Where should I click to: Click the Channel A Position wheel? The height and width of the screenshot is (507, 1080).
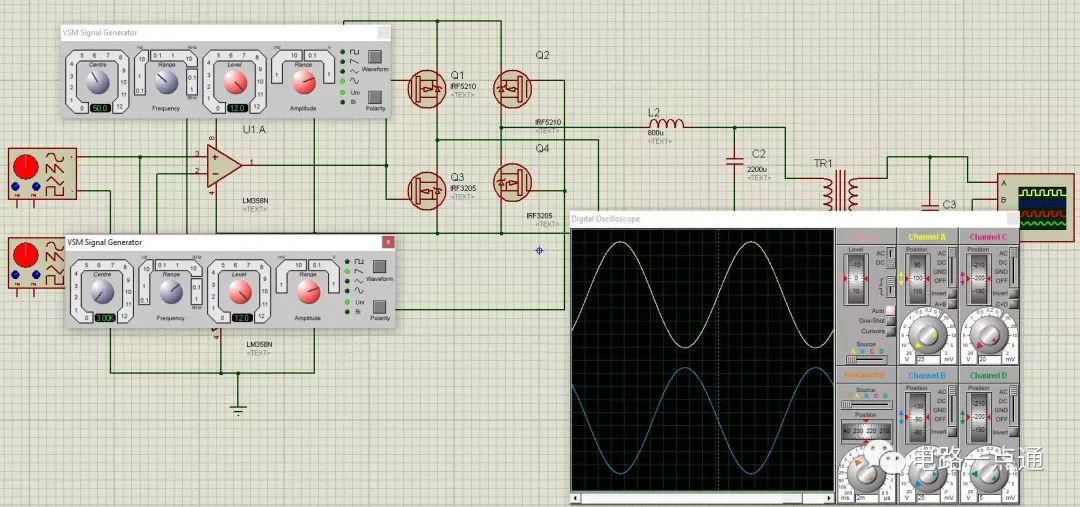[917, 278]
